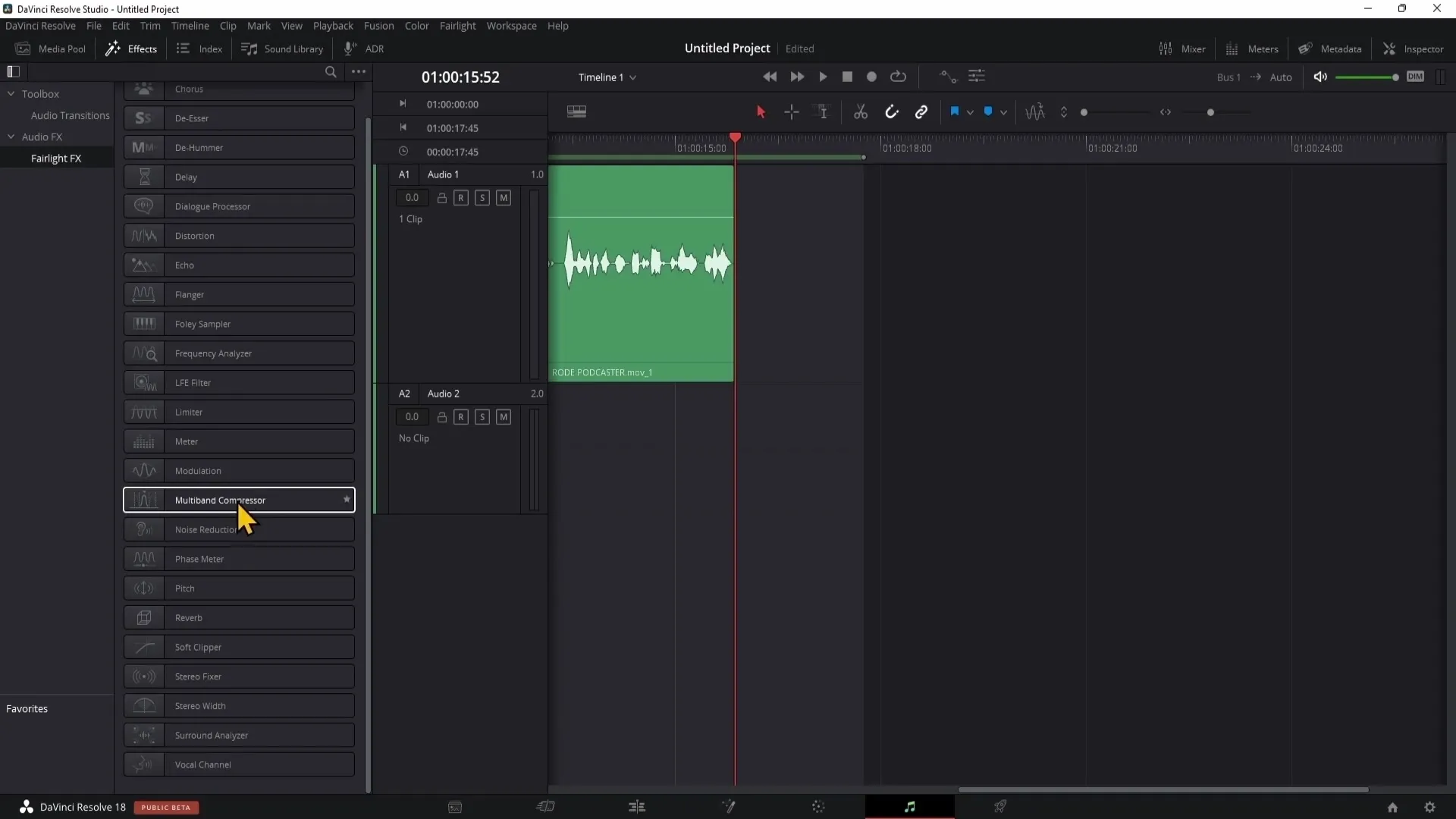The image size is (1456, 819).
Task: Click the Noise Reduction effect icon
Action: pos(143,529)
